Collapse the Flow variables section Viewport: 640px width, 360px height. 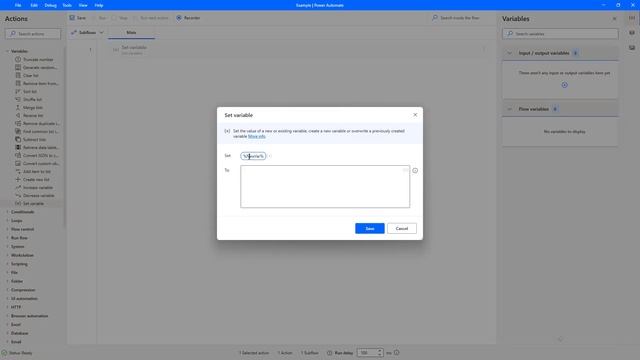click(509, 109)
